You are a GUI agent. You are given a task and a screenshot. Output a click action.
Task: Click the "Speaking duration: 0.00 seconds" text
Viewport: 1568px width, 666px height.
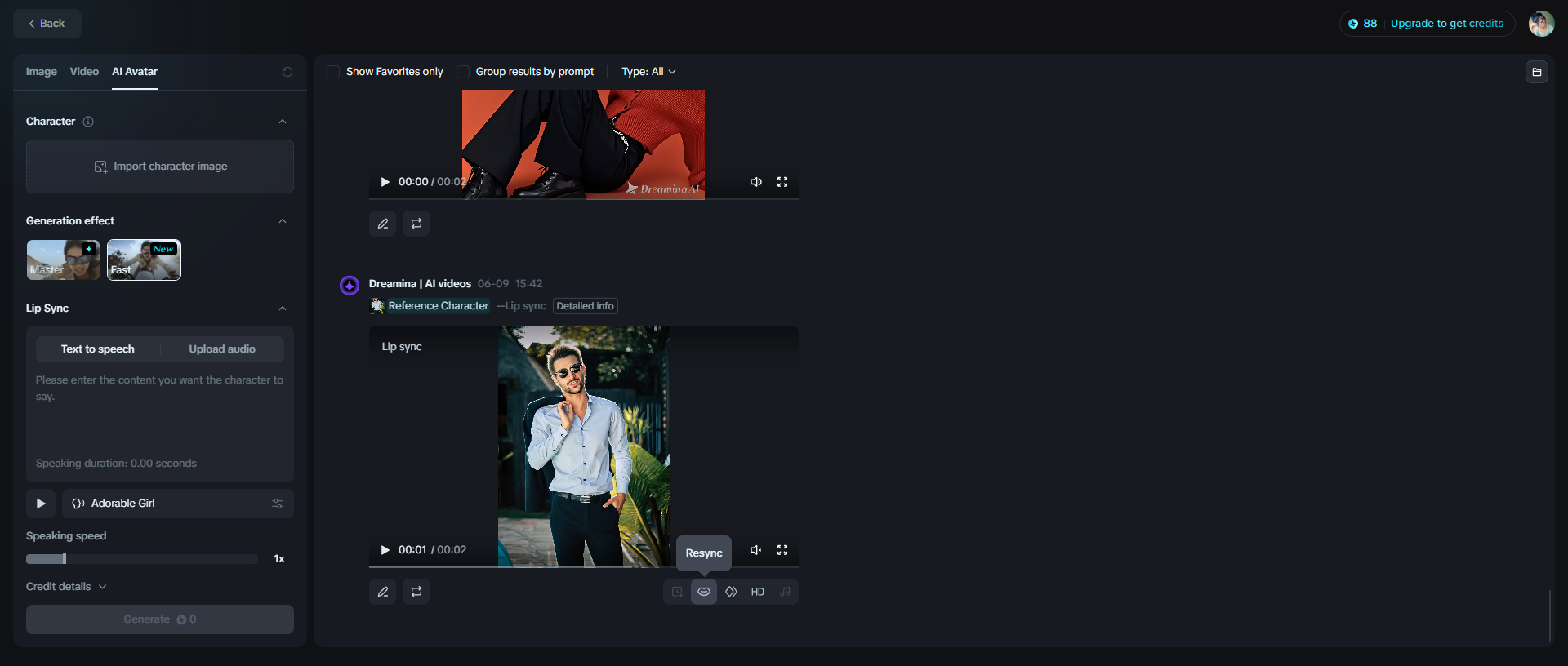pos(116,464)
